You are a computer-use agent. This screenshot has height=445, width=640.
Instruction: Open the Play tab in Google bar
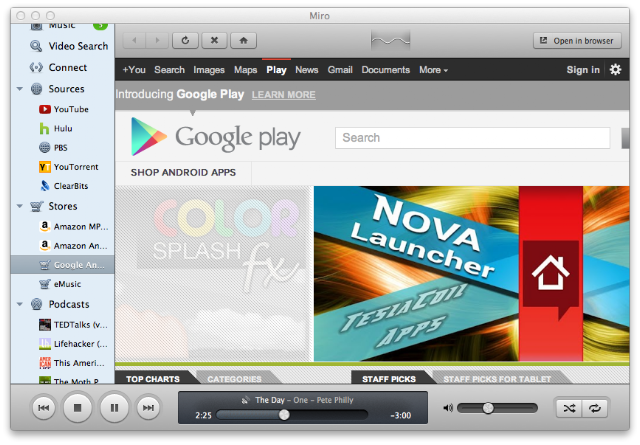(276, 70)
